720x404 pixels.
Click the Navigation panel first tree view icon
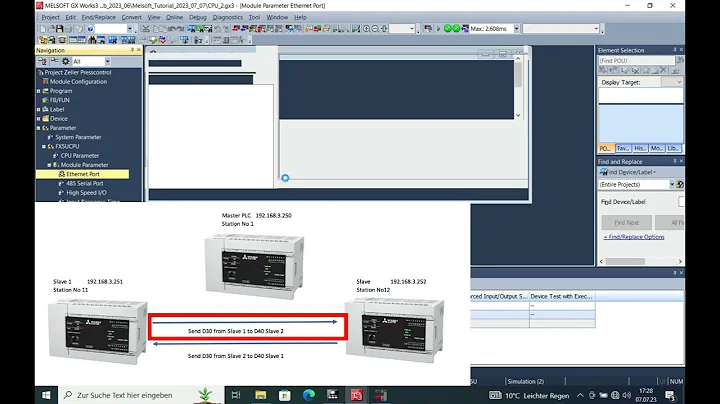(42, 61)
